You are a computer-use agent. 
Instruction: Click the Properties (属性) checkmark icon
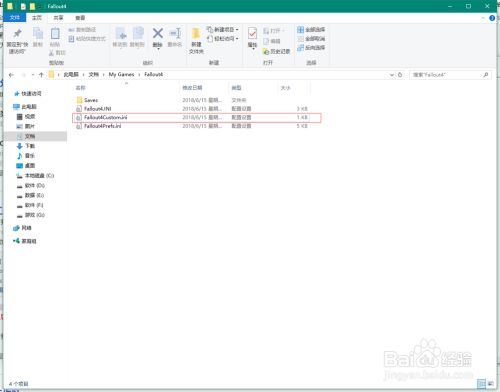[x=252, y=34]
